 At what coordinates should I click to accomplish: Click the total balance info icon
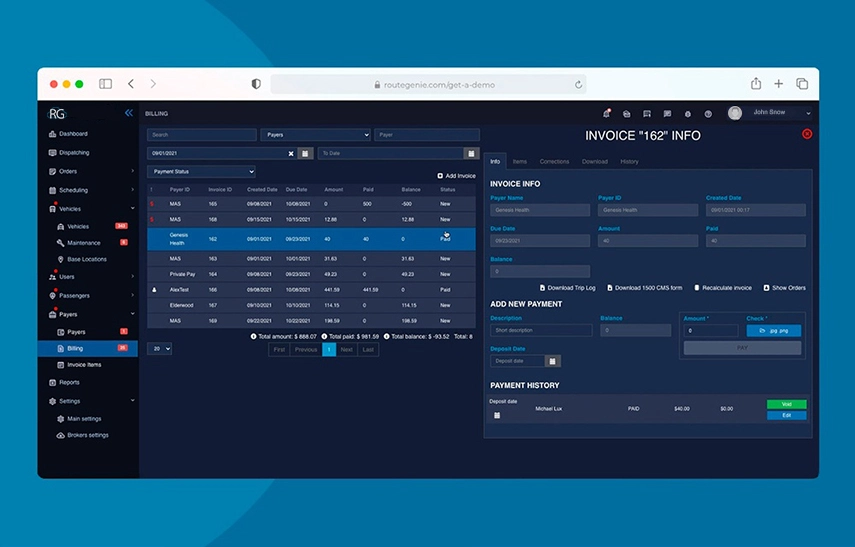coord(387,336)
